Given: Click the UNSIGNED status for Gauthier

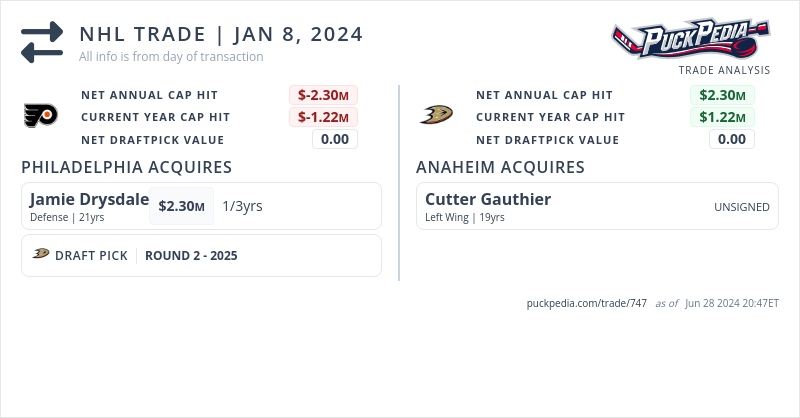Looking at the screenshot, I should pyautogui.click(x=741, y=207).
